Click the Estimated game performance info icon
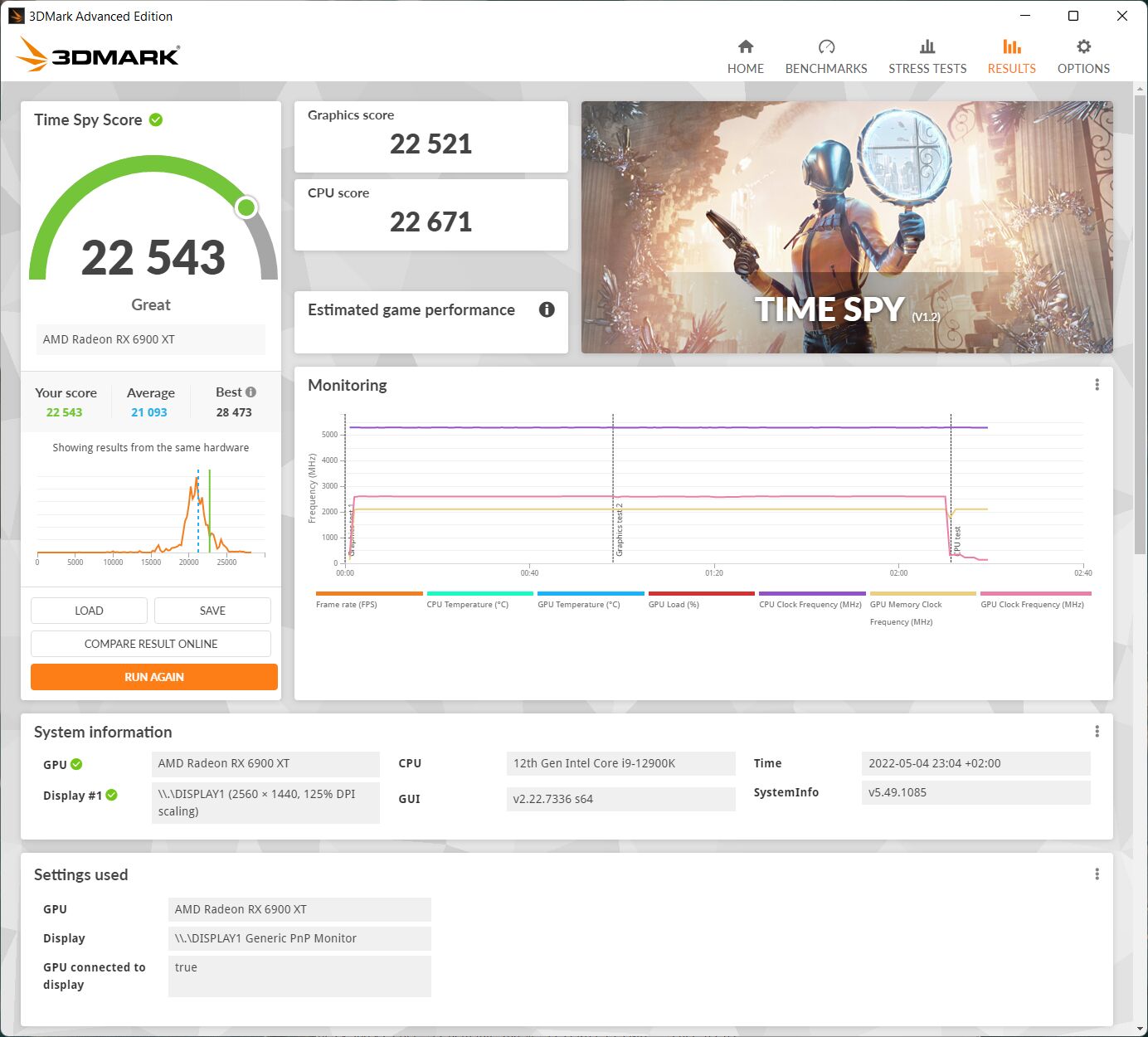 click(547, 309)
